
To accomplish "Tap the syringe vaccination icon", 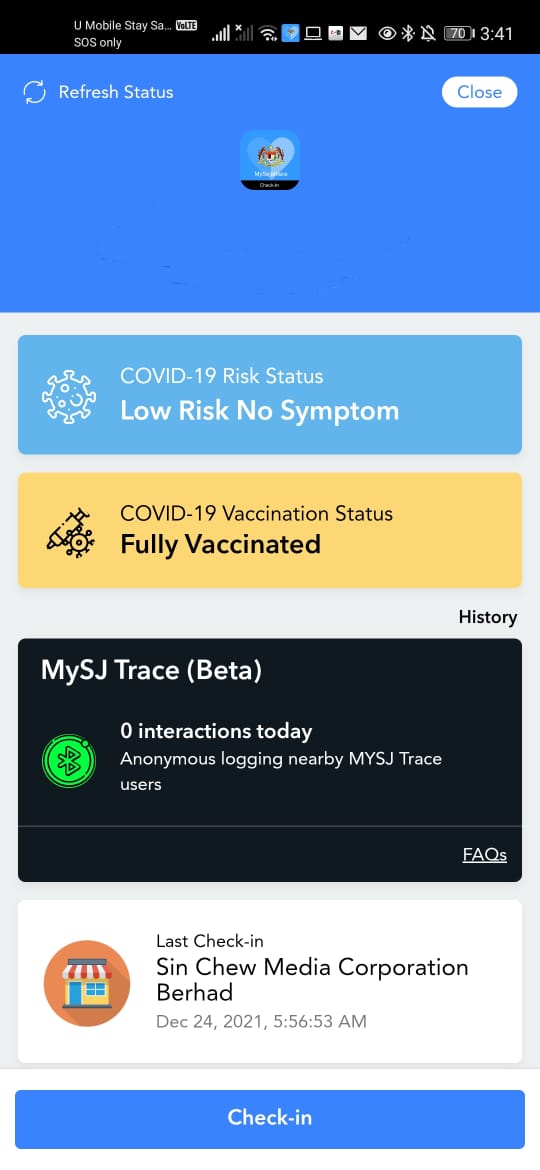I will pyautogui.click(x=70, y=532).
